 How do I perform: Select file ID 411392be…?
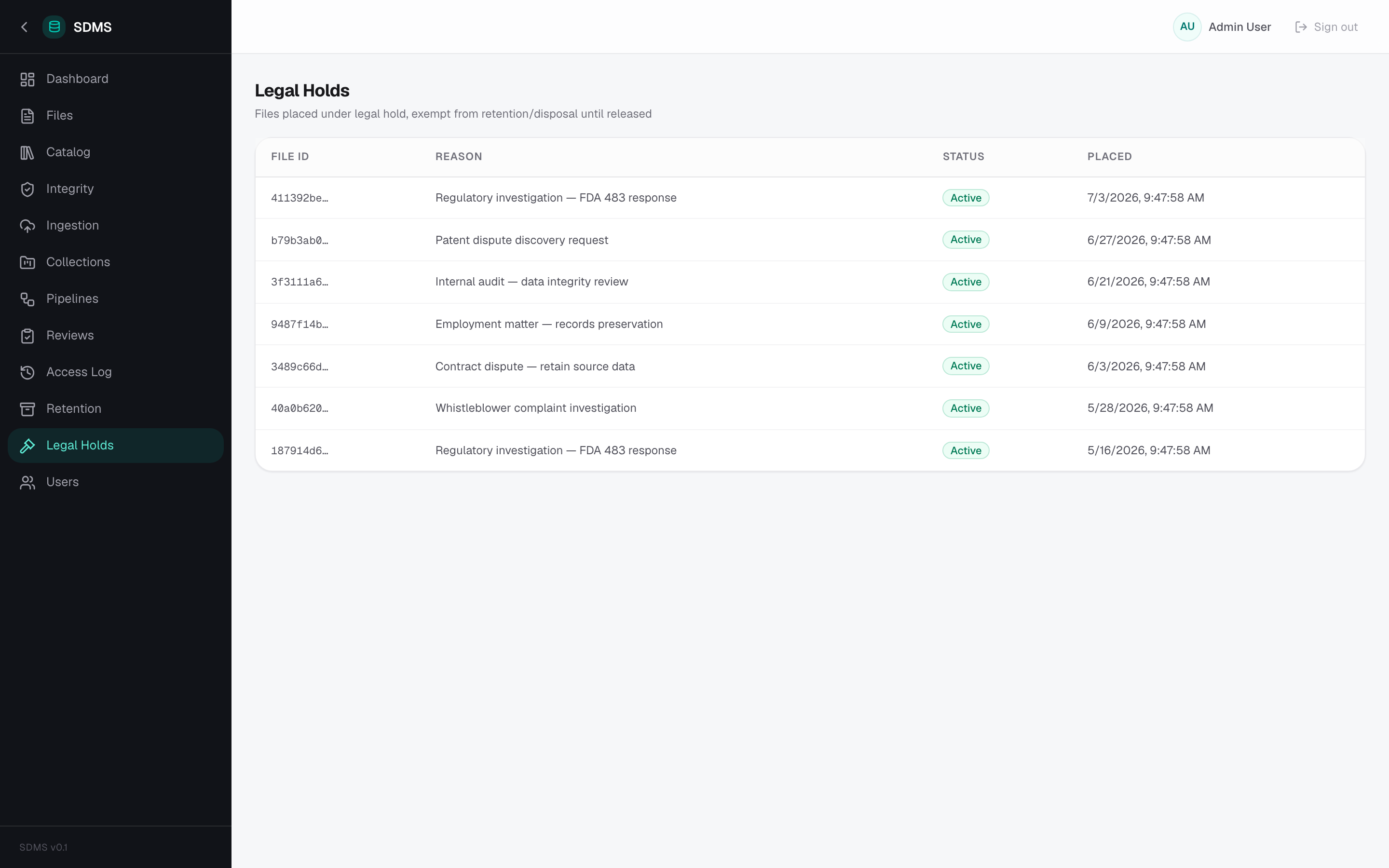pyautogui.click(x=300, y=198)
